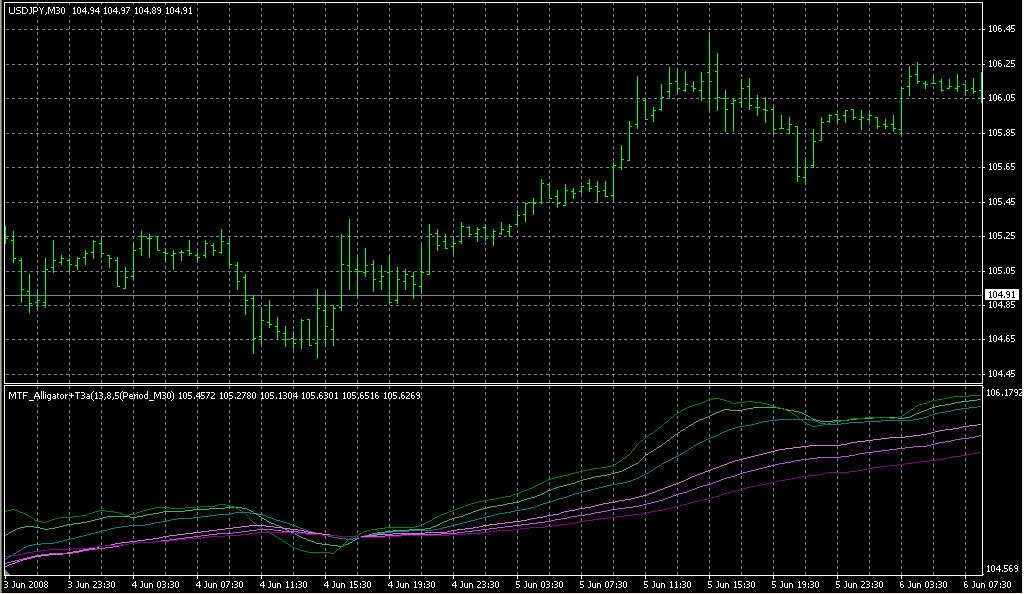1024x594 pixels.
Task: Click indicator scale maximum value 106.1792
Action: (x=1003, y=393)
